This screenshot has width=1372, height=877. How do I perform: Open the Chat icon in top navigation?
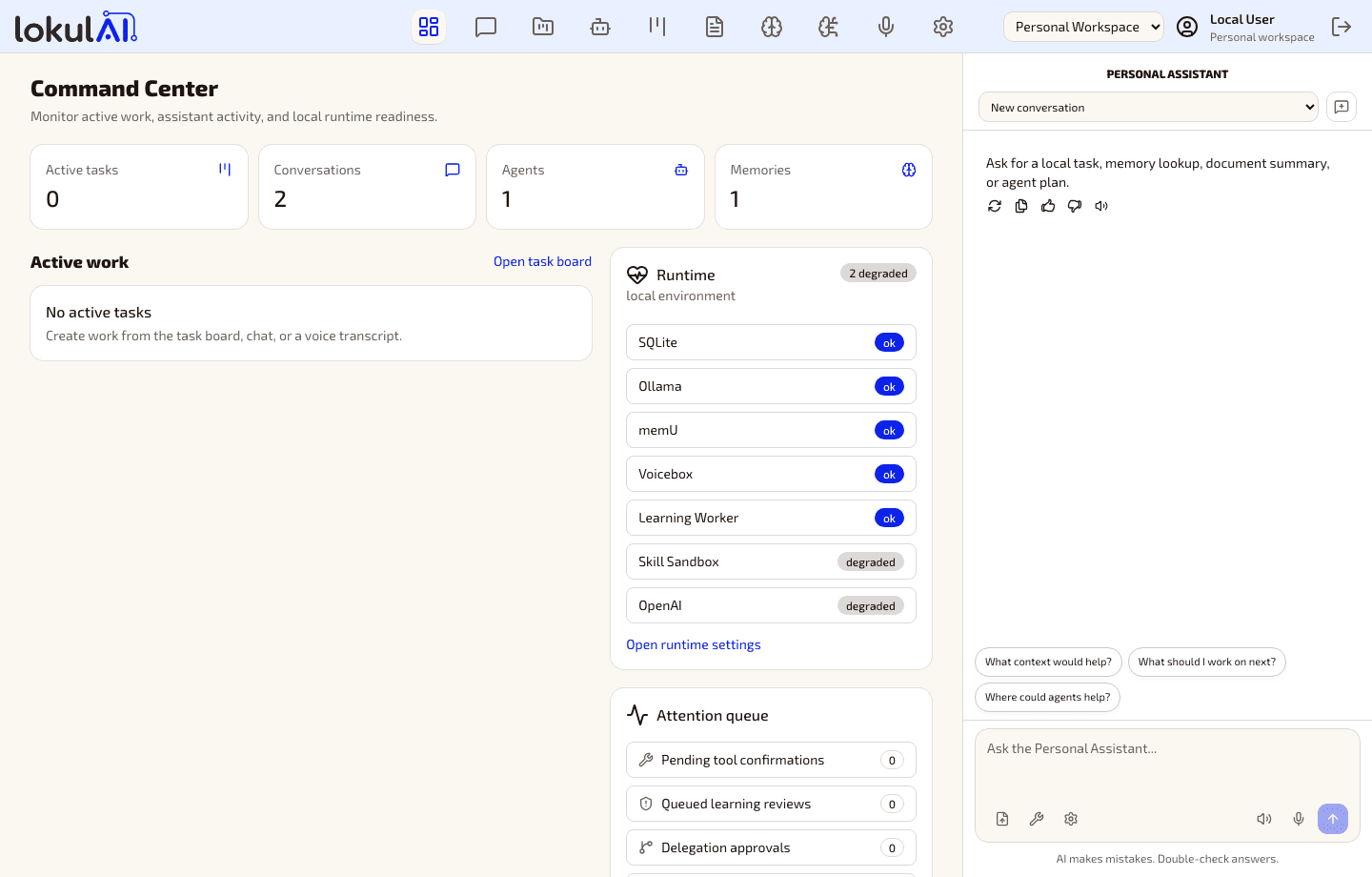click(x=486, y=27)
